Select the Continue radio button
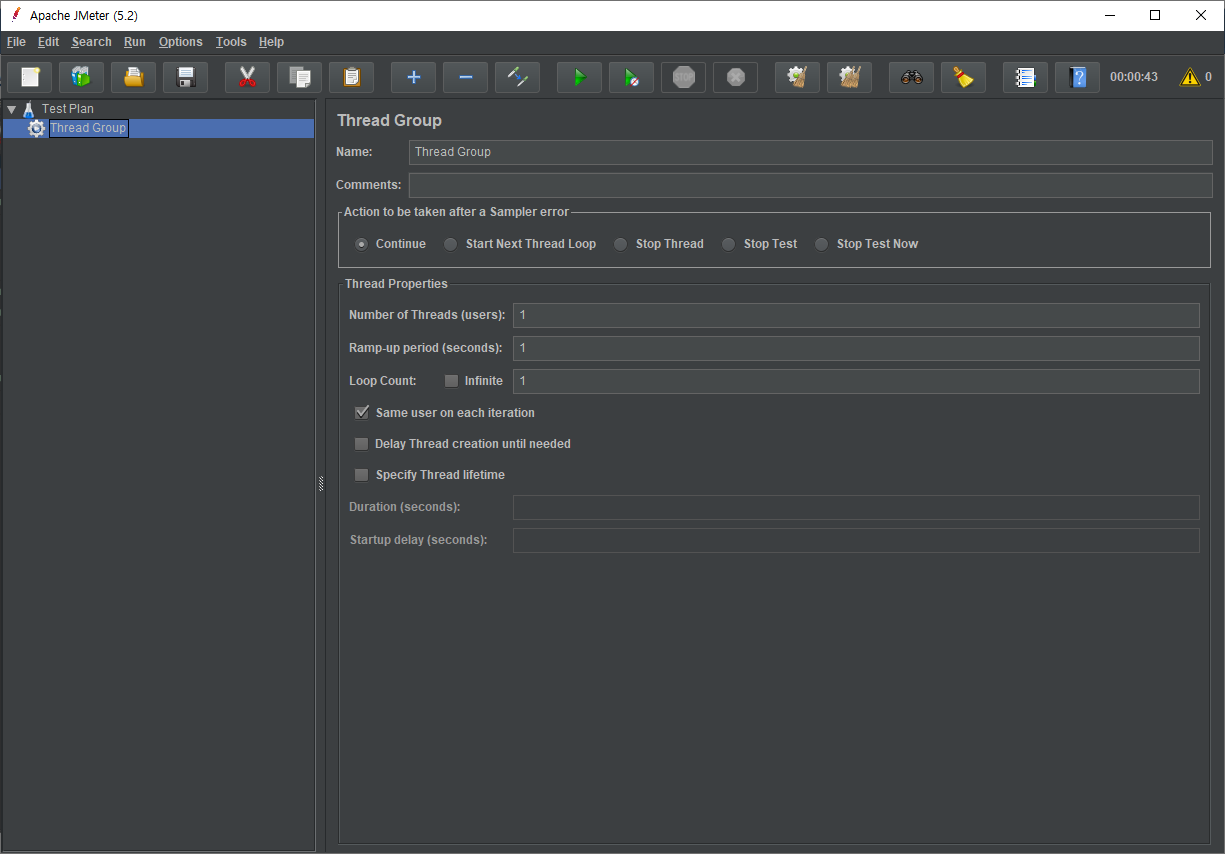Image resolution: width=1225 pixels, height=854 pixels. 362,244
